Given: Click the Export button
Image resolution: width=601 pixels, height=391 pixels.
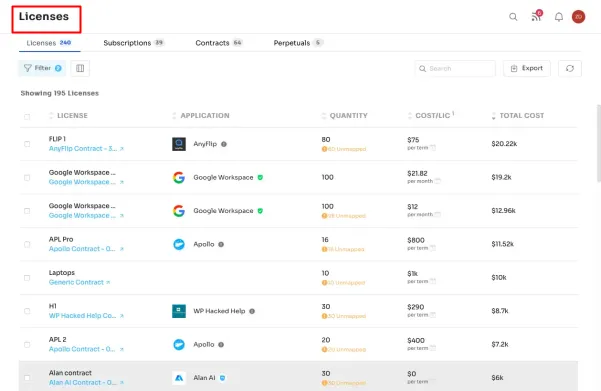Looking at the screenshot, I should click(x=527, y=68).
